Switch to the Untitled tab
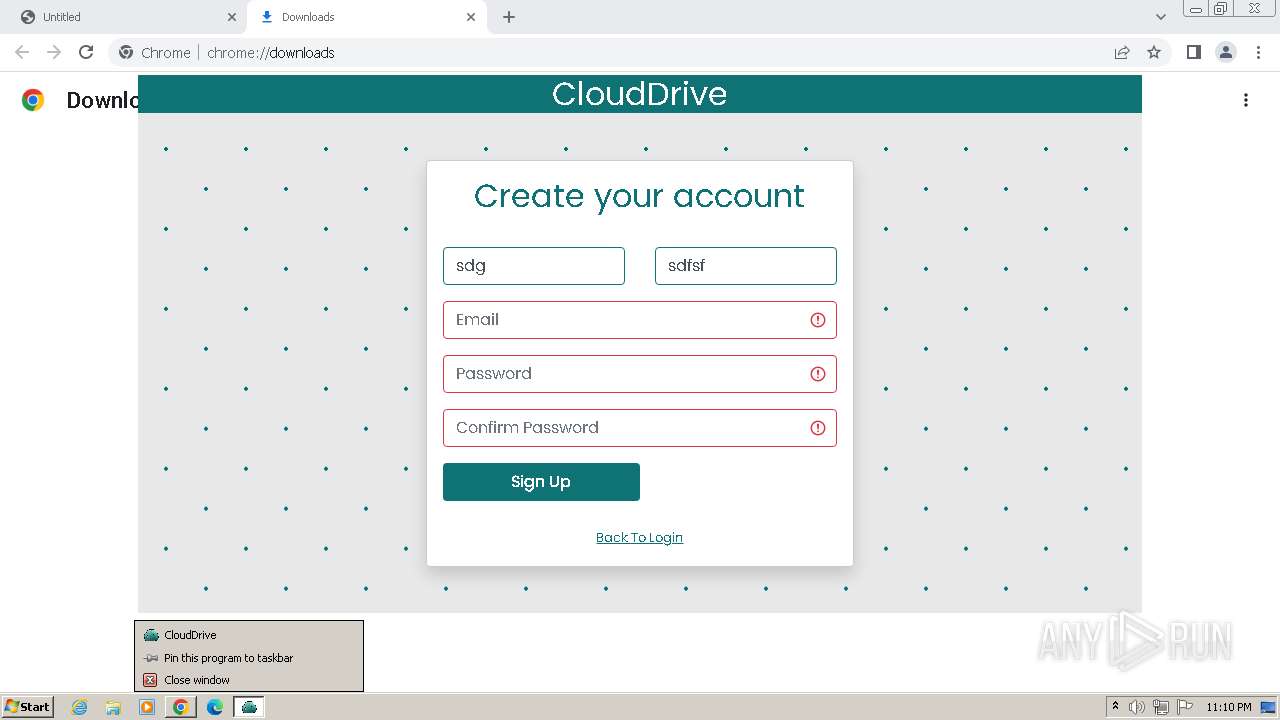Screen dimensions: 1280x720 [128, 17]
